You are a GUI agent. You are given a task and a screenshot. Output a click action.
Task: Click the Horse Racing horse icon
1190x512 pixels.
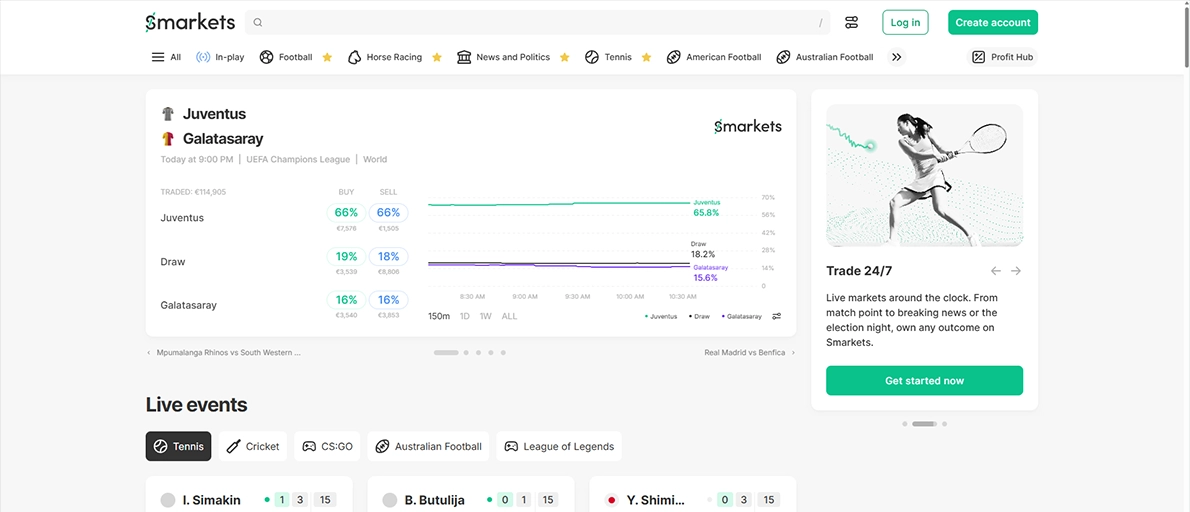click(354, 57)
